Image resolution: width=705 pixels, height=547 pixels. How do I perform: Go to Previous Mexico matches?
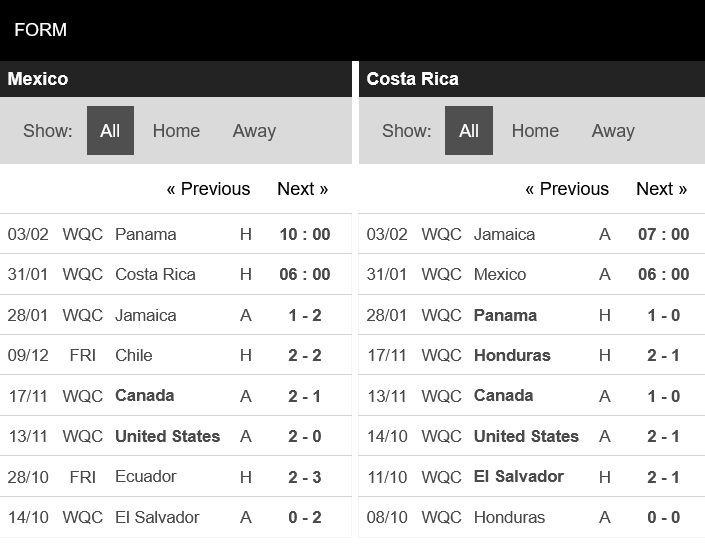[x=208, y=189]
